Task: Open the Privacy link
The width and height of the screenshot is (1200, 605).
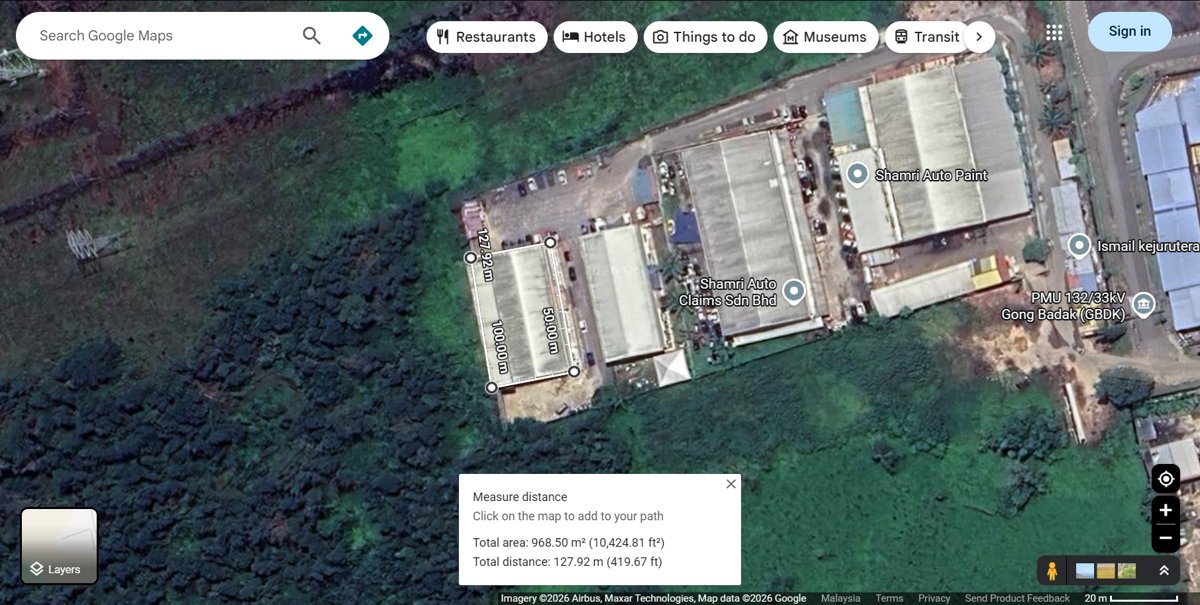Action: coord(934,598)
